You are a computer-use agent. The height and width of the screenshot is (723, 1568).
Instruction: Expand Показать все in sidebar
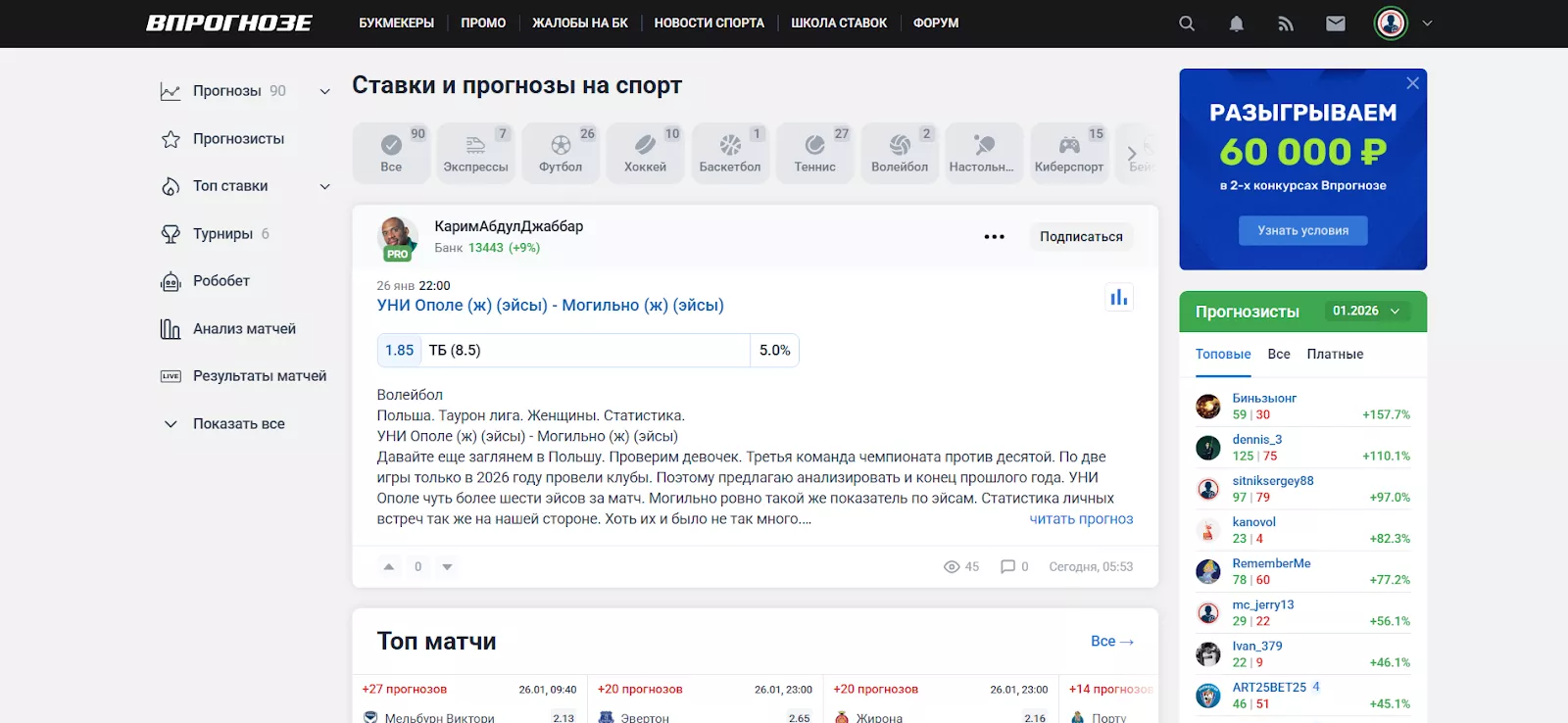(x=223, y=424)
